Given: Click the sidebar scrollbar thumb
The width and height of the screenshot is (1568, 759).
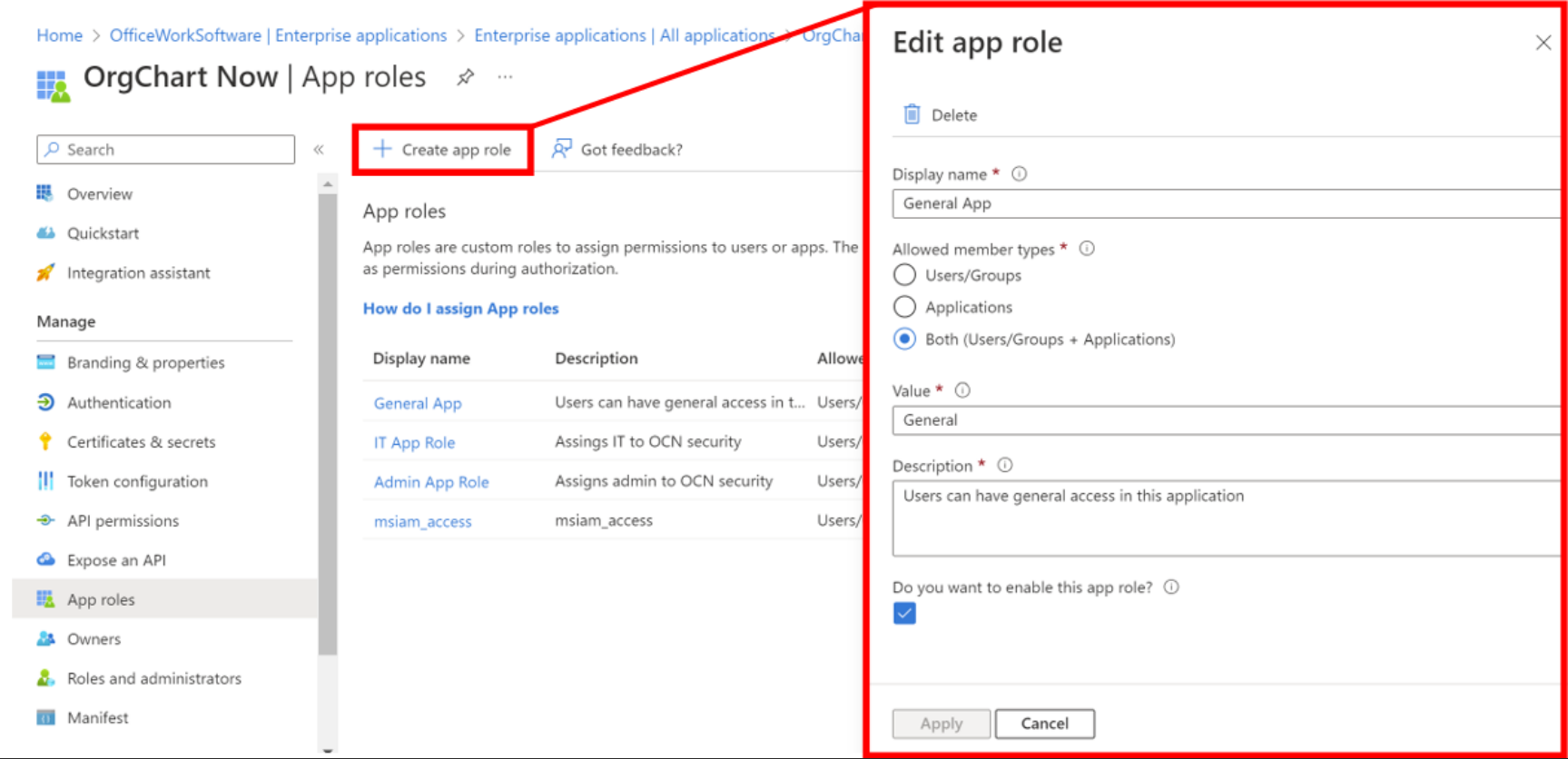Looking at the screenshot, I should (x=328, y=424).
